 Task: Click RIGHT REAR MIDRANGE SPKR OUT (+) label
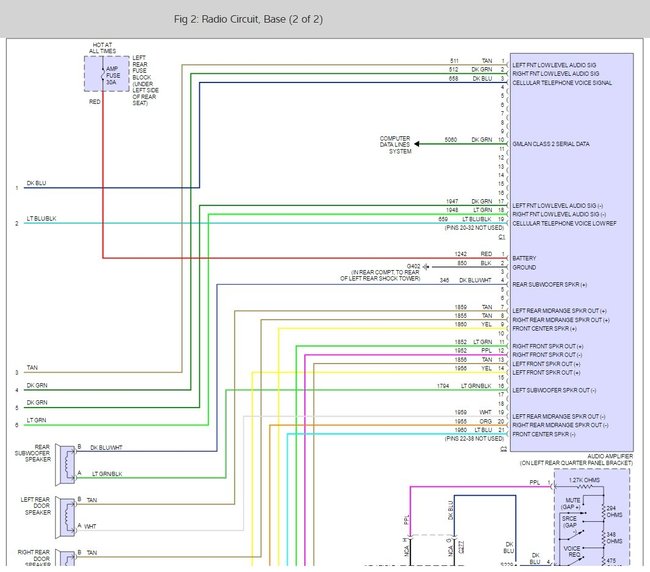(x=561, y=320)
